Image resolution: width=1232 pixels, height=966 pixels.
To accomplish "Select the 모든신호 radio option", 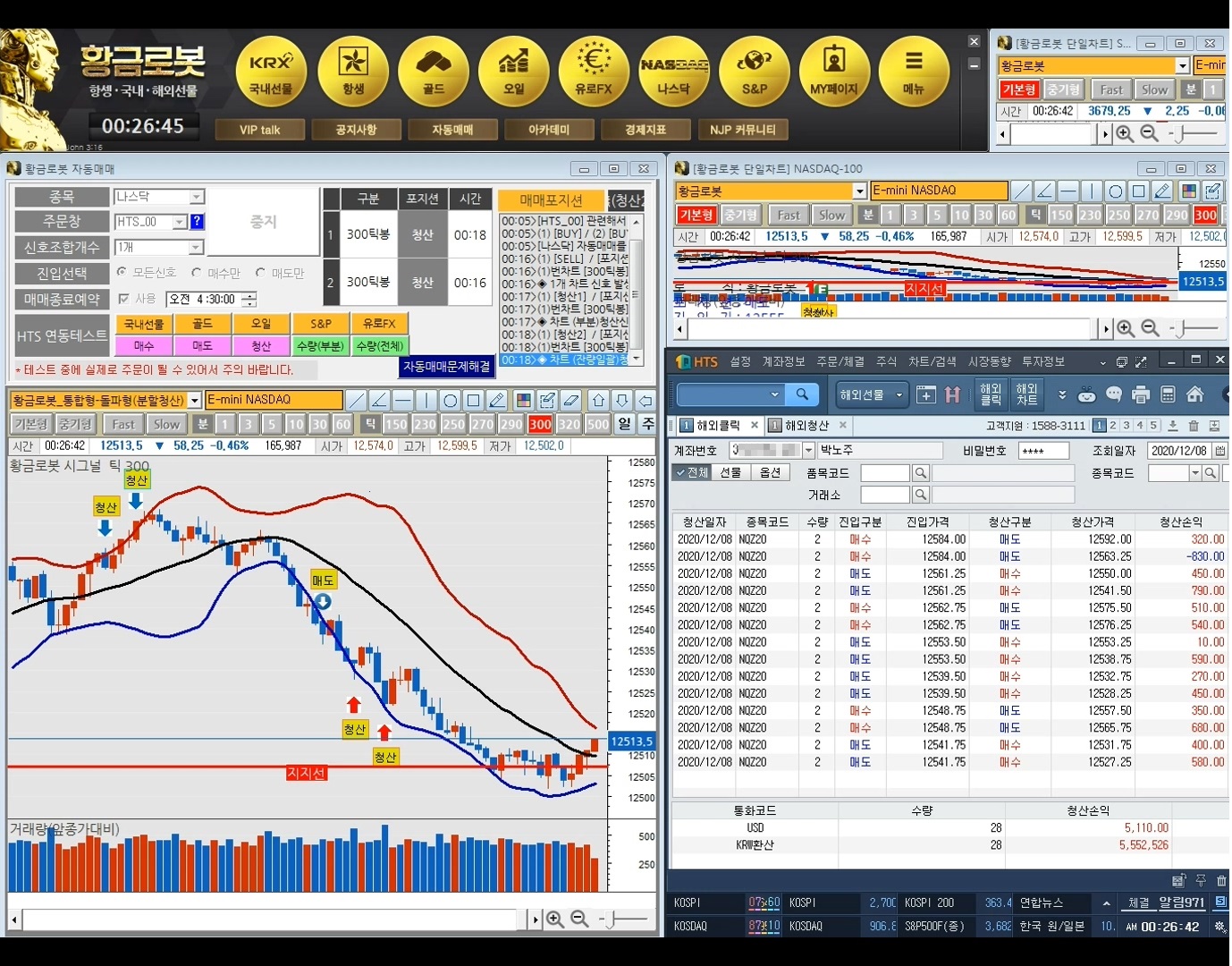I will point(122,272).
